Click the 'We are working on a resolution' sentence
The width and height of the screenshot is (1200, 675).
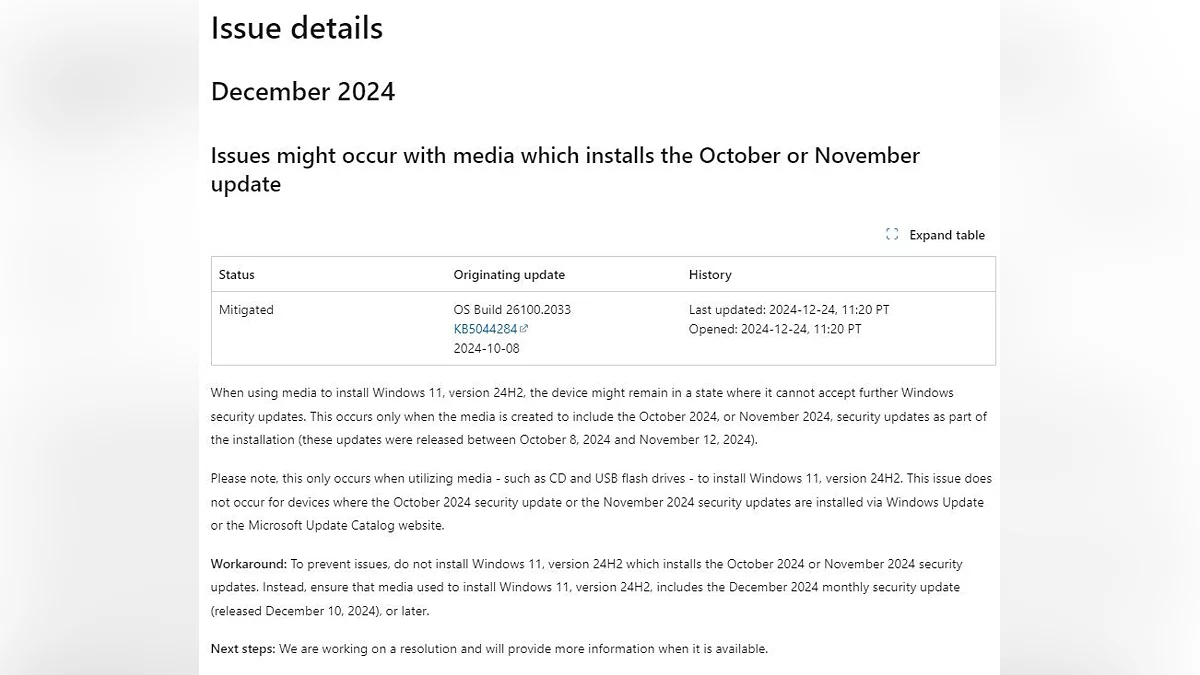tap(523, 649)
